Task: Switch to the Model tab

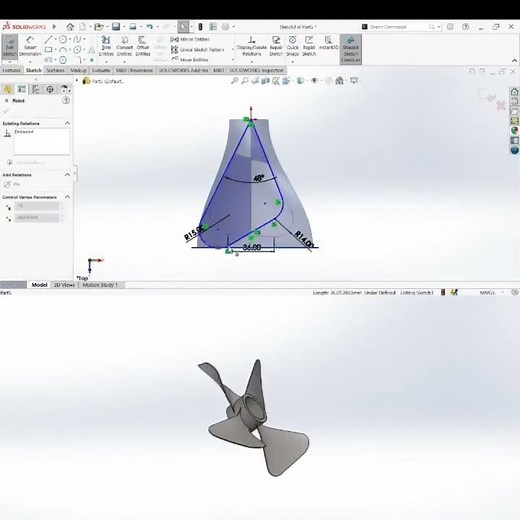Action: [39, 285]
